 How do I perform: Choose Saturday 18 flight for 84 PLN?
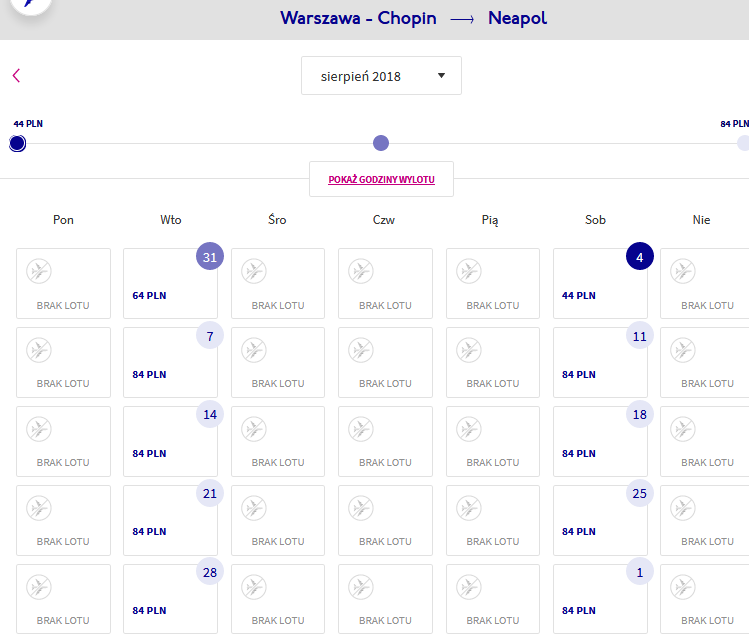pyautogui.click(x=600, y=441)
